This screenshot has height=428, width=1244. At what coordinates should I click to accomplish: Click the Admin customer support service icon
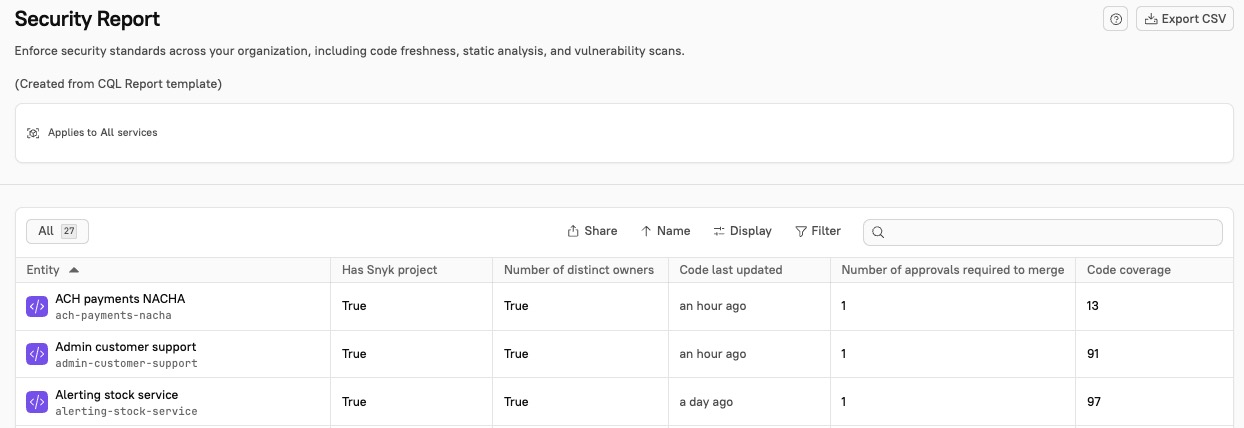coord(37,354)
